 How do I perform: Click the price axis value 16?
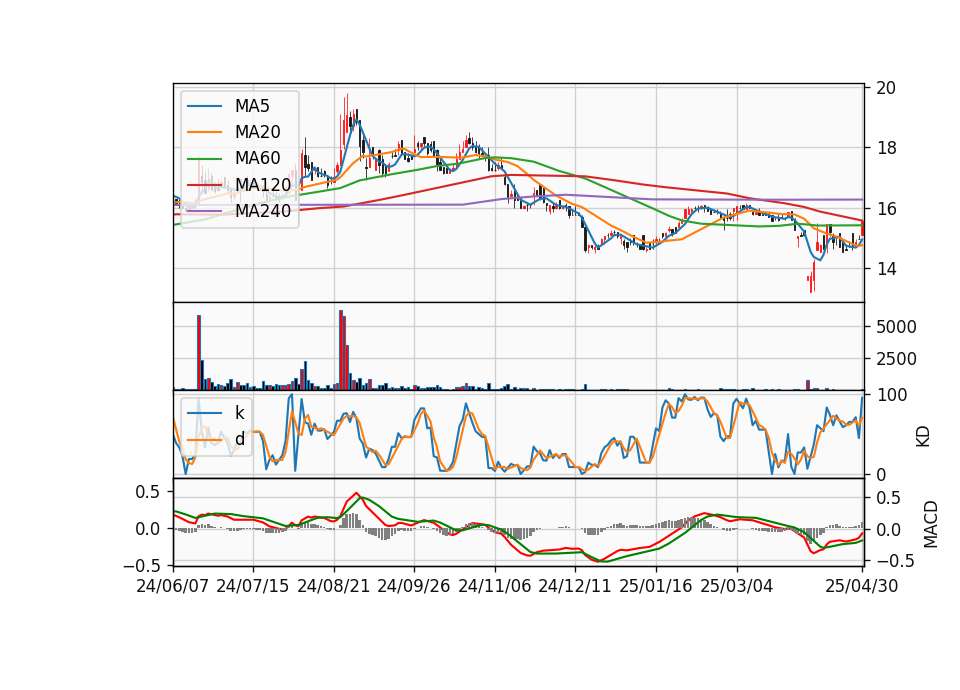886,209
